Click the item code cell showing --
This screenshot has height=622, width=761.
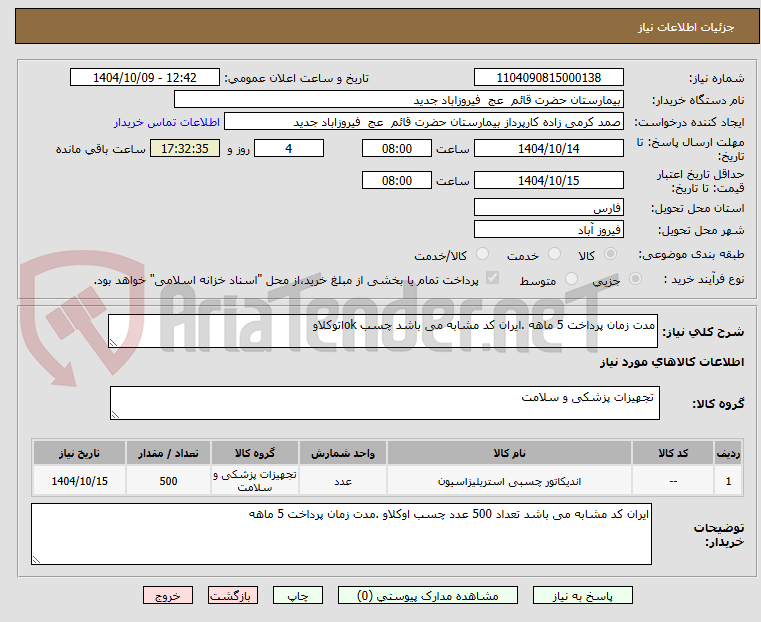pyautogui.click(x=673, y=481)
